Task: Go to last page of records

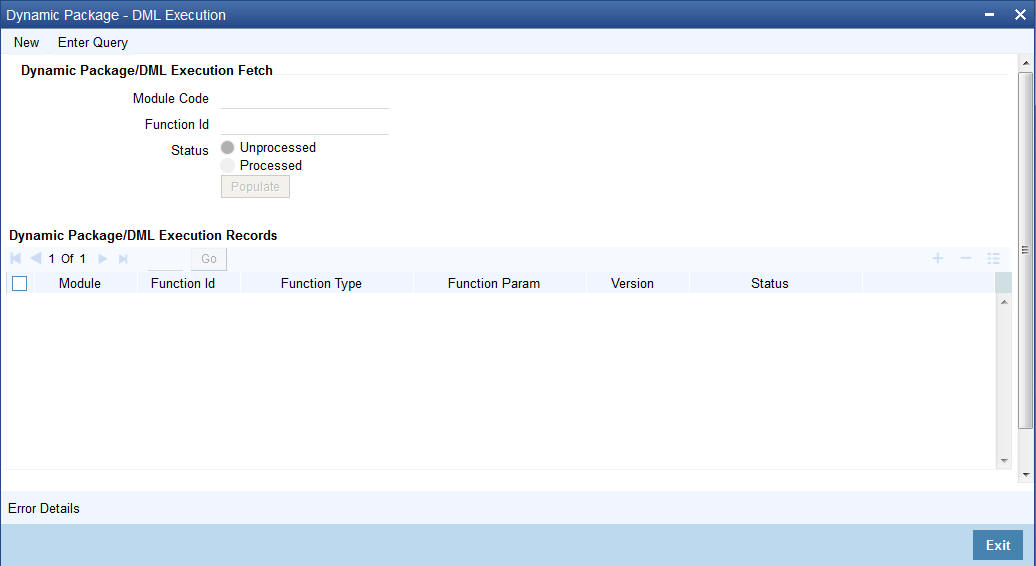Action: pos(123,259)
